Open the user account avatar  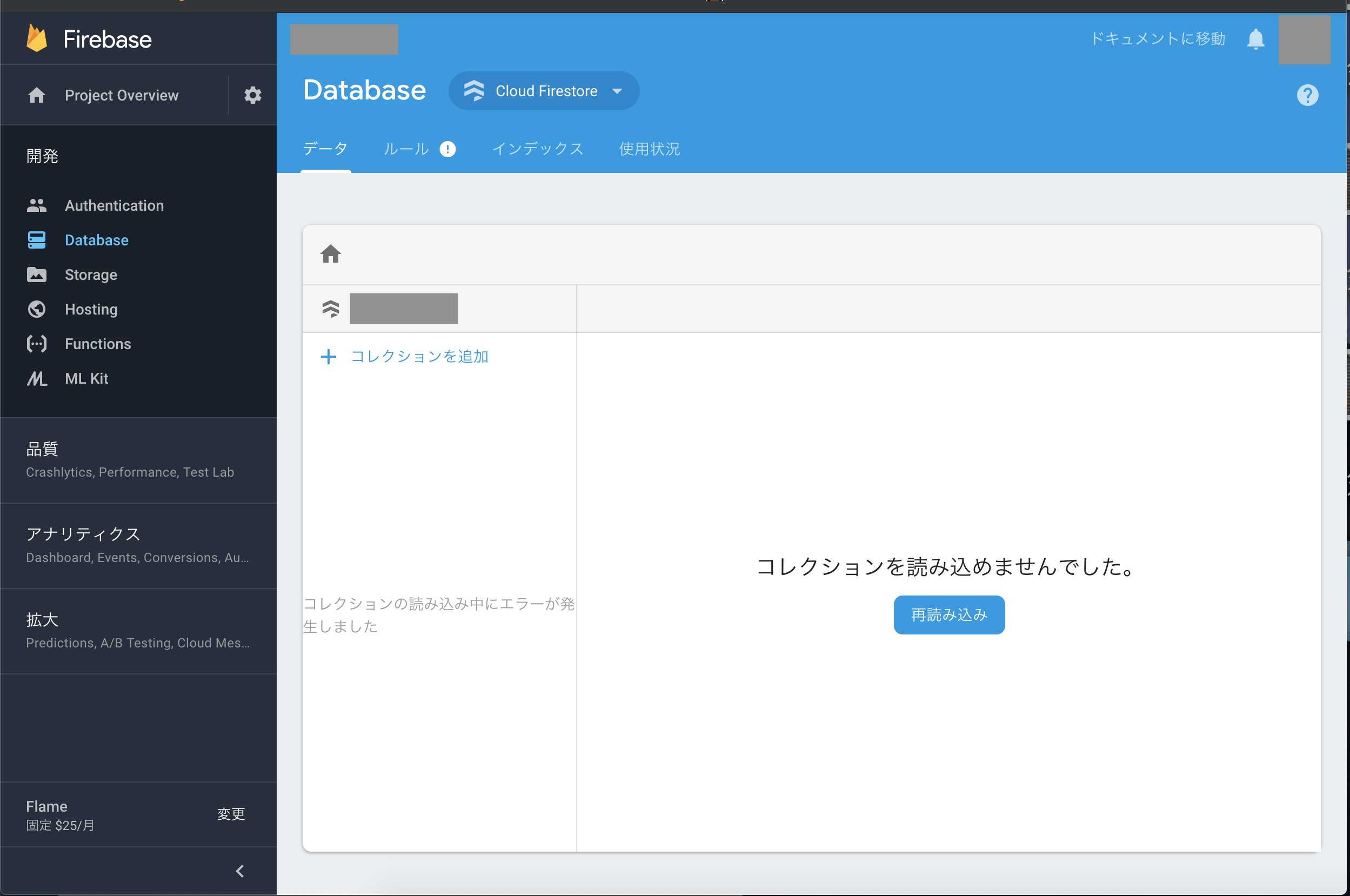tap(1304, 39)
